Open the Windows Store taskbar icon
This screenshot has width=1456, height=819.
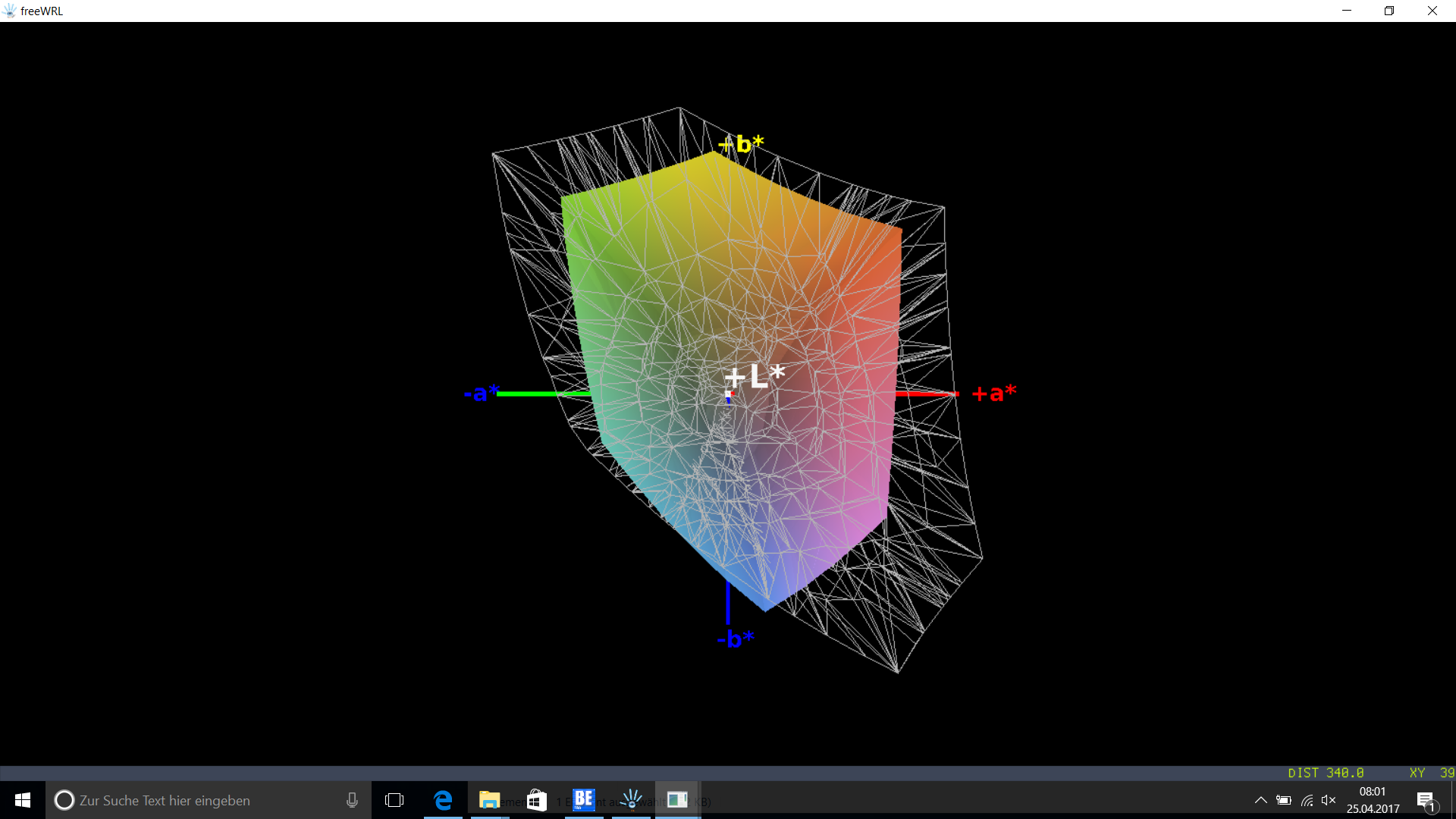pos(537,800)
